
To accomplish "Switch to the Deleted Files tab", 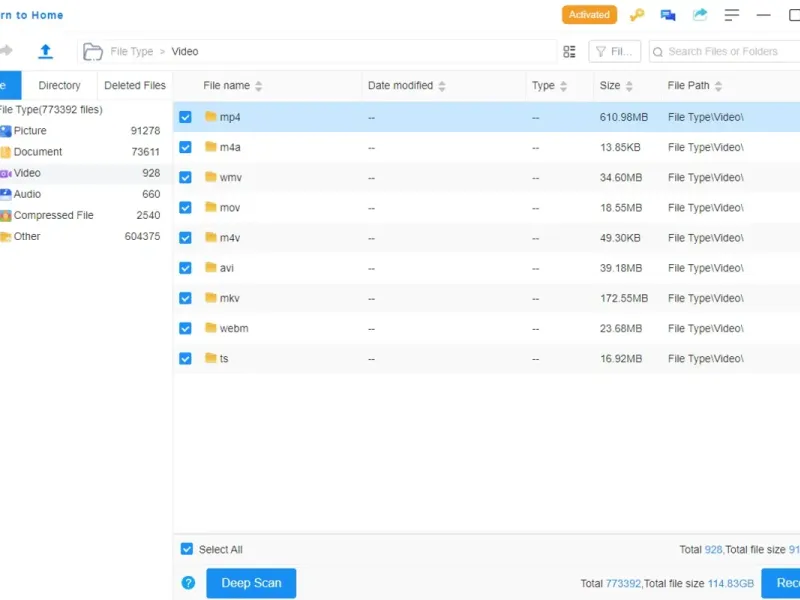I will pyautogui.click(x=135, y=85).
